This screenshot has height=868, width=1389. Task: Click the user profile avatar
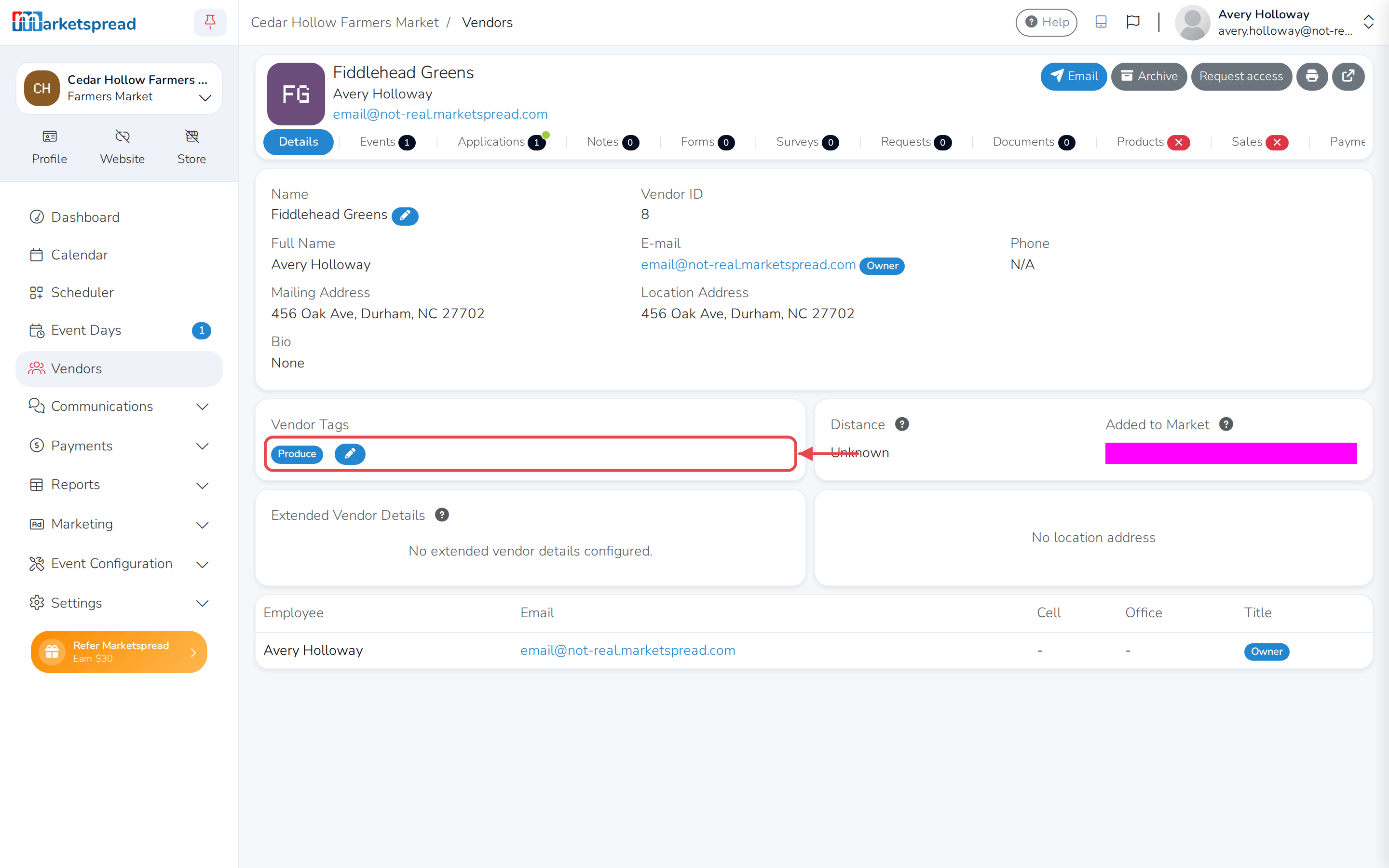(x=1192, y=22)
